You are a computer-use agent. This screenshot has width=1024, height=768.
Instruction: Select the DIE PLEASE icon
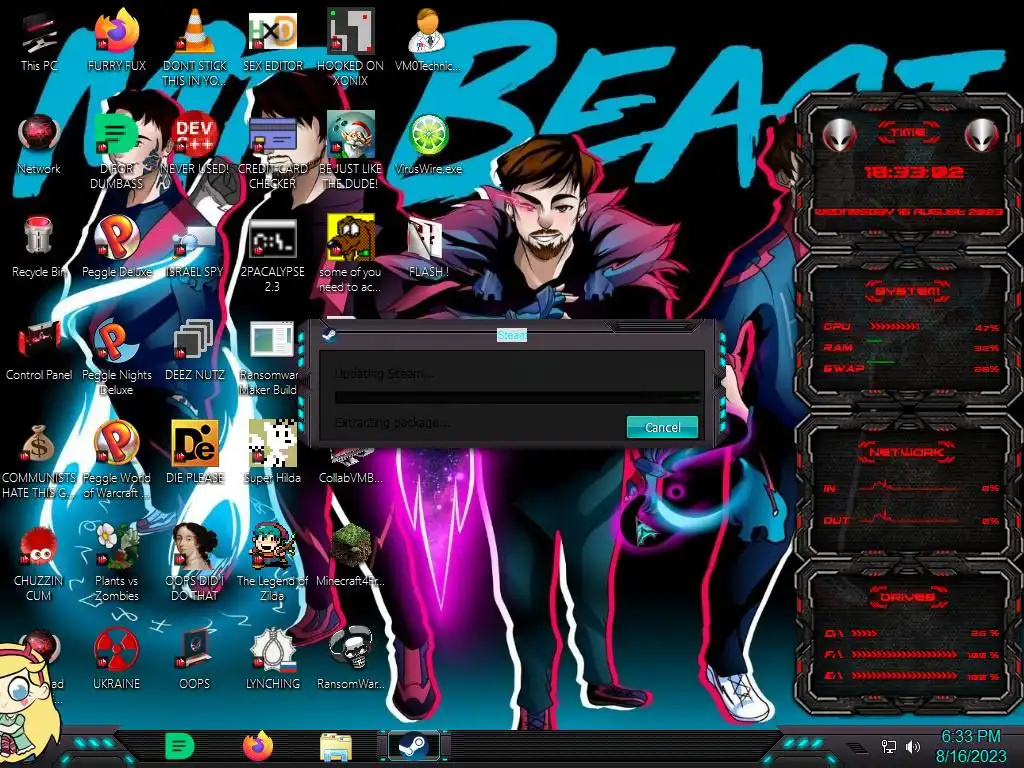point(194,453)
